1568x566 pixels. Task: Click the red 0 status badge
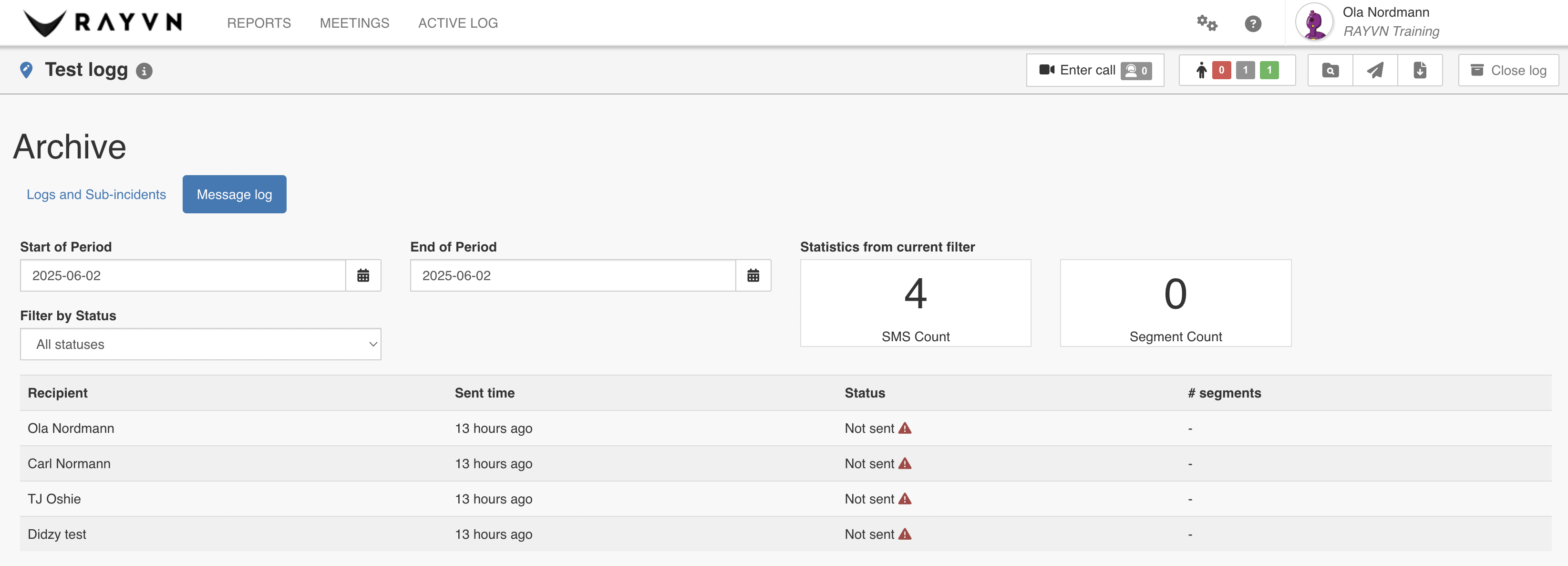click(x=1221, y=70)
